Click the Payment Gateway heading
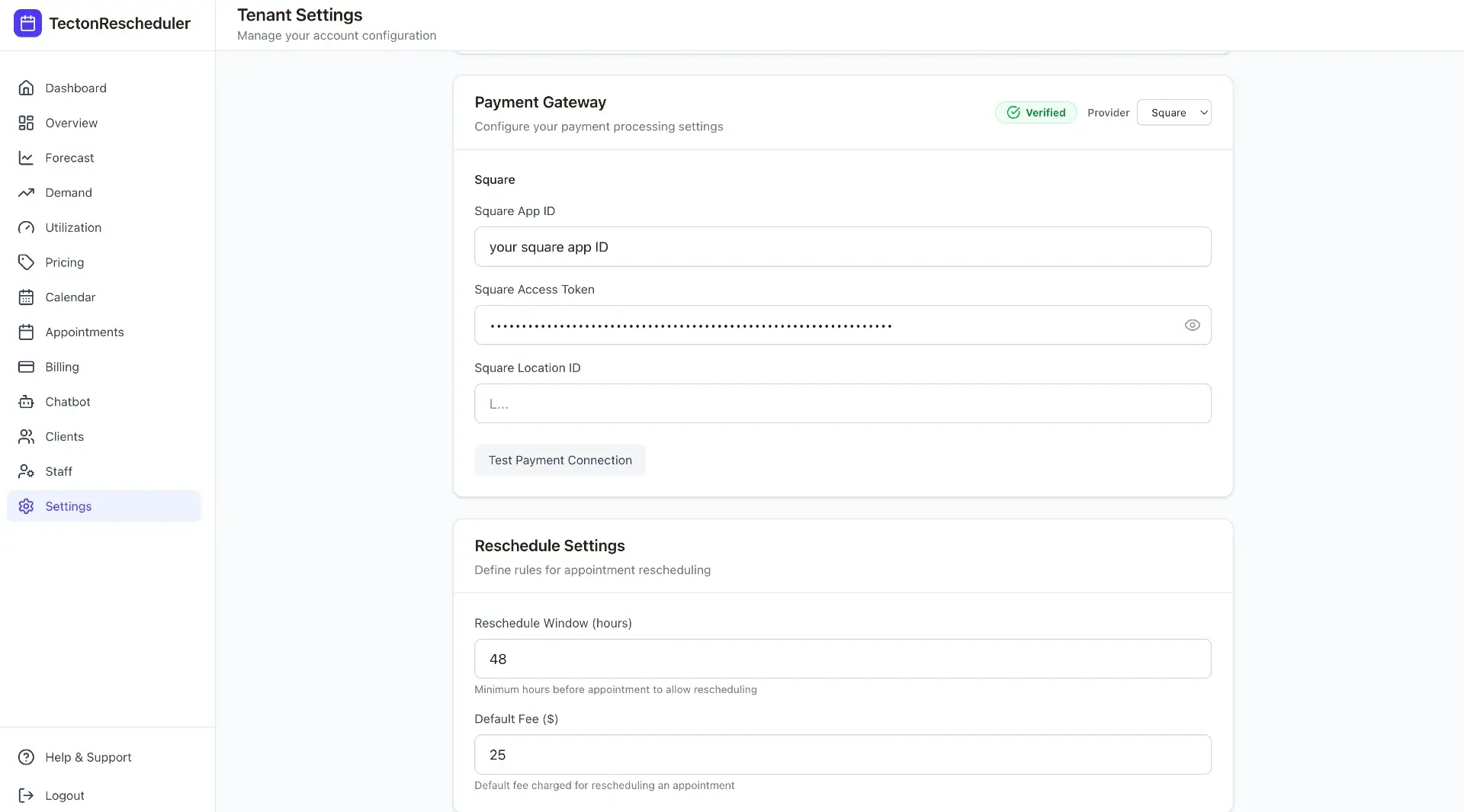 (x=540, y=102)
